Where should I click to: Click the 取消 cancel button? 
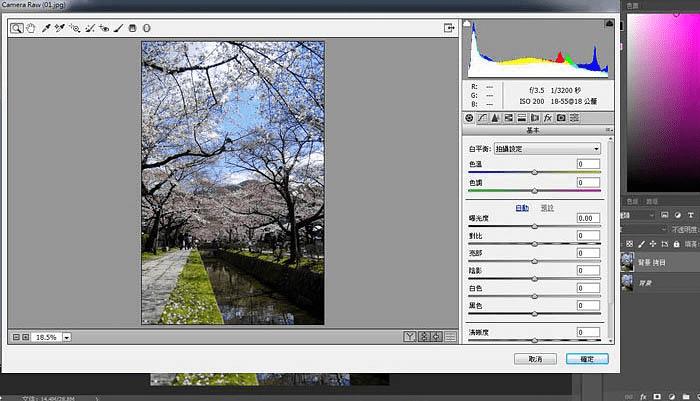tap(535, 359)
